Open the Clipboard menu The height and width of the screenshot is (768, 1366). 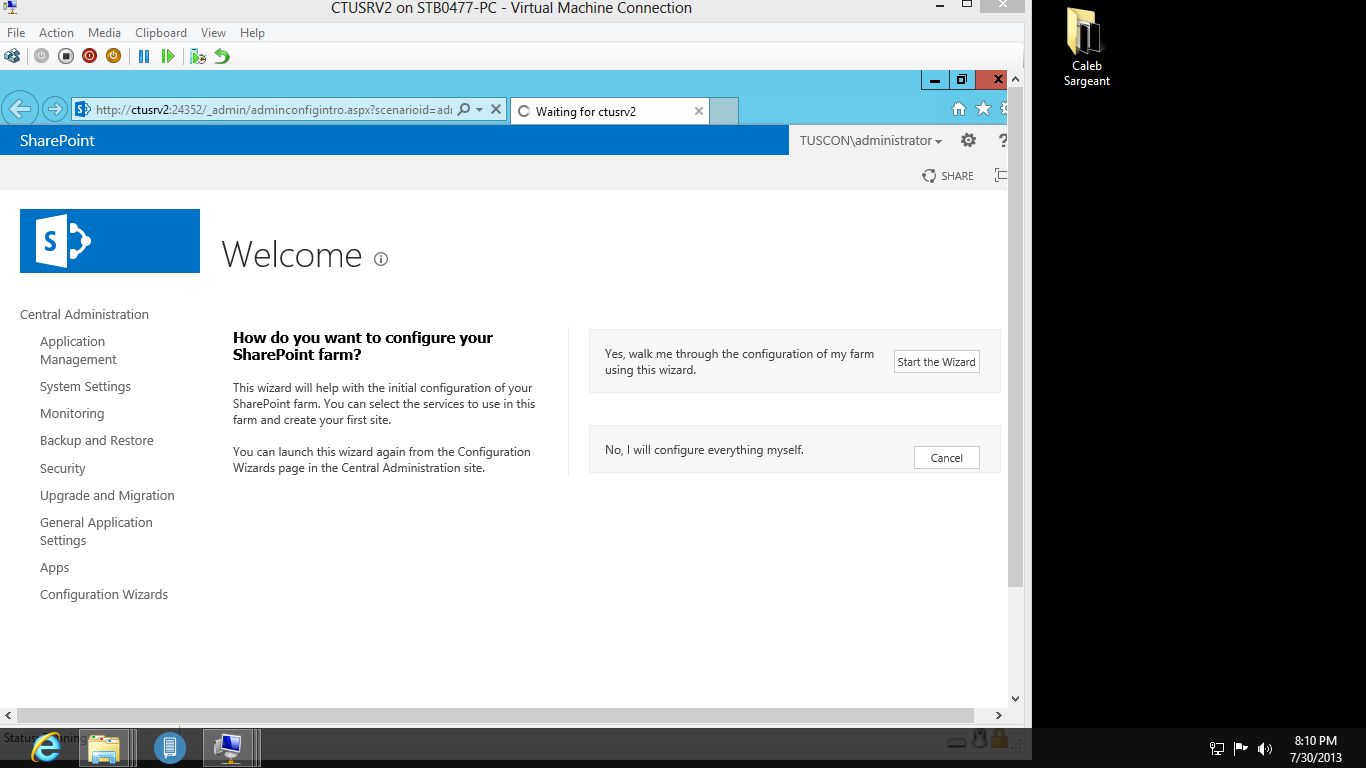(x=161, y=33)
